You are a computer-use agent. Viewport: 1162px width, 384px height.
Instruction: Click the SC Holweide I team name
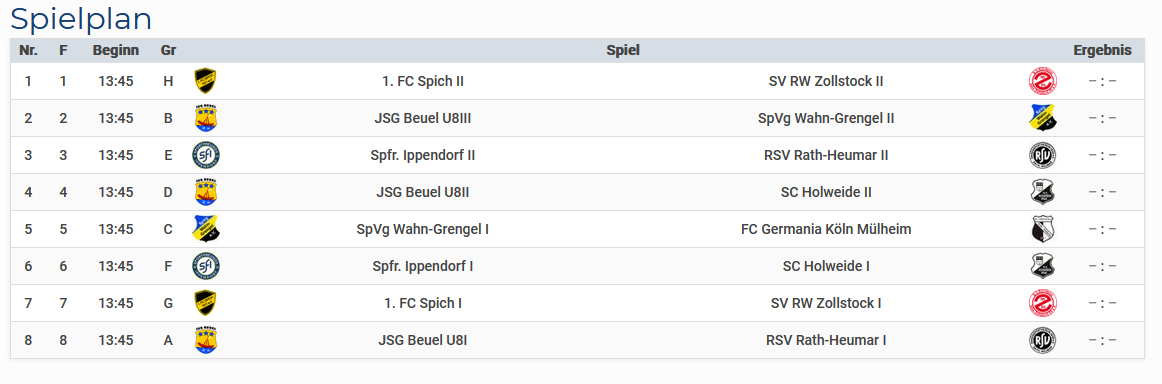tap(826, 266)
